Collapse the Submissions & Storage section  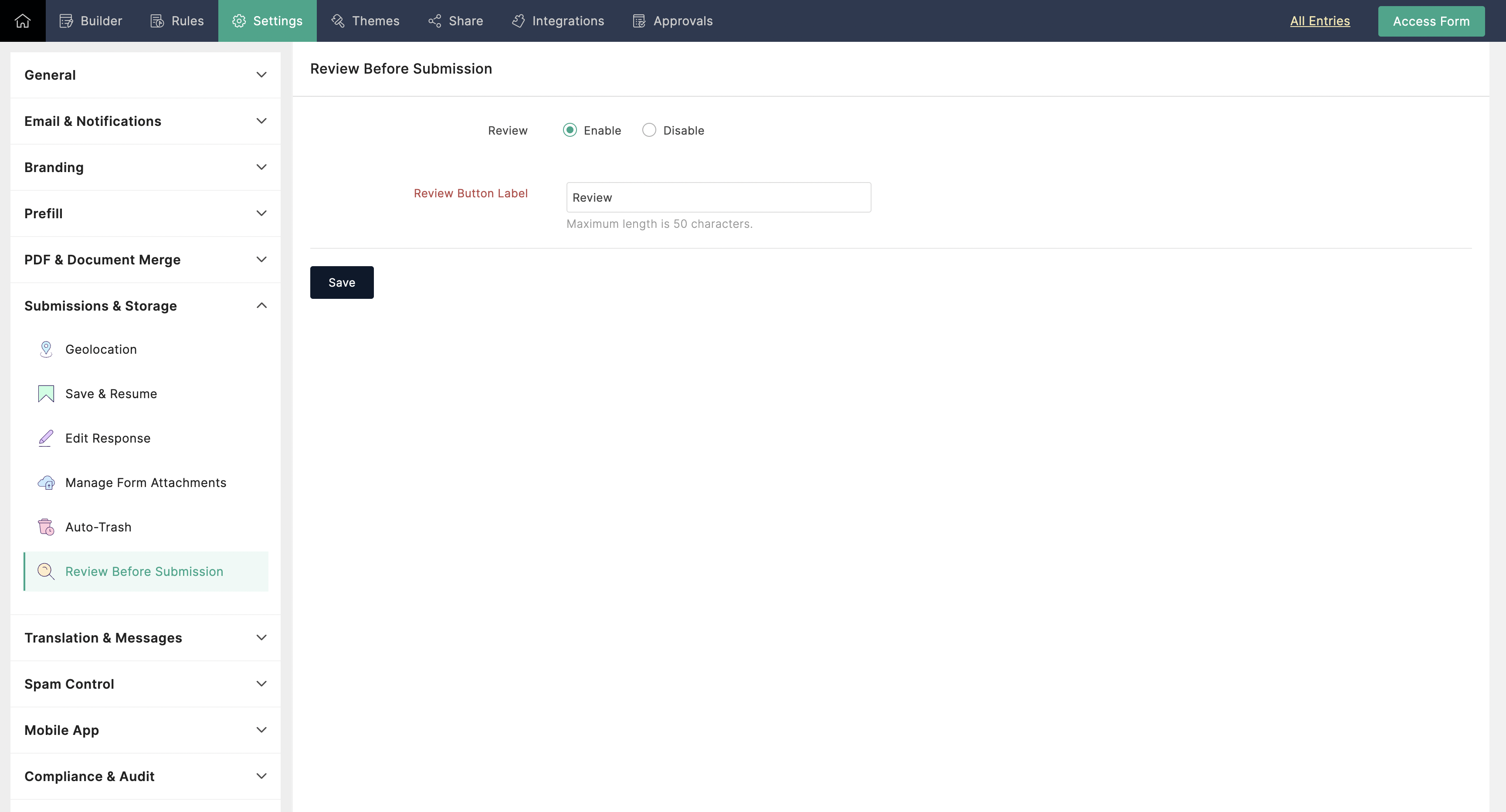pos(145,306)
